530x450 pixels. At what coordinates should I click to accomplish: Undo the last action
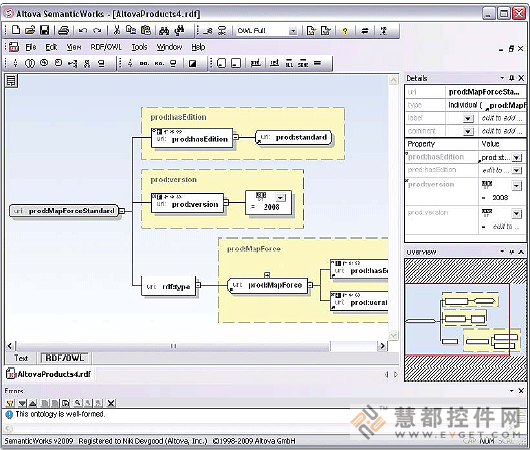click(83, 30)
